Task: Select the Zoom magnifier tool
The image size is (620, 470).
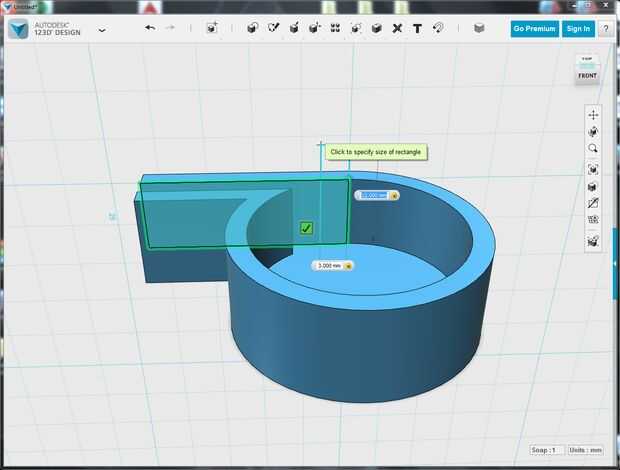Action: [593, 148]
